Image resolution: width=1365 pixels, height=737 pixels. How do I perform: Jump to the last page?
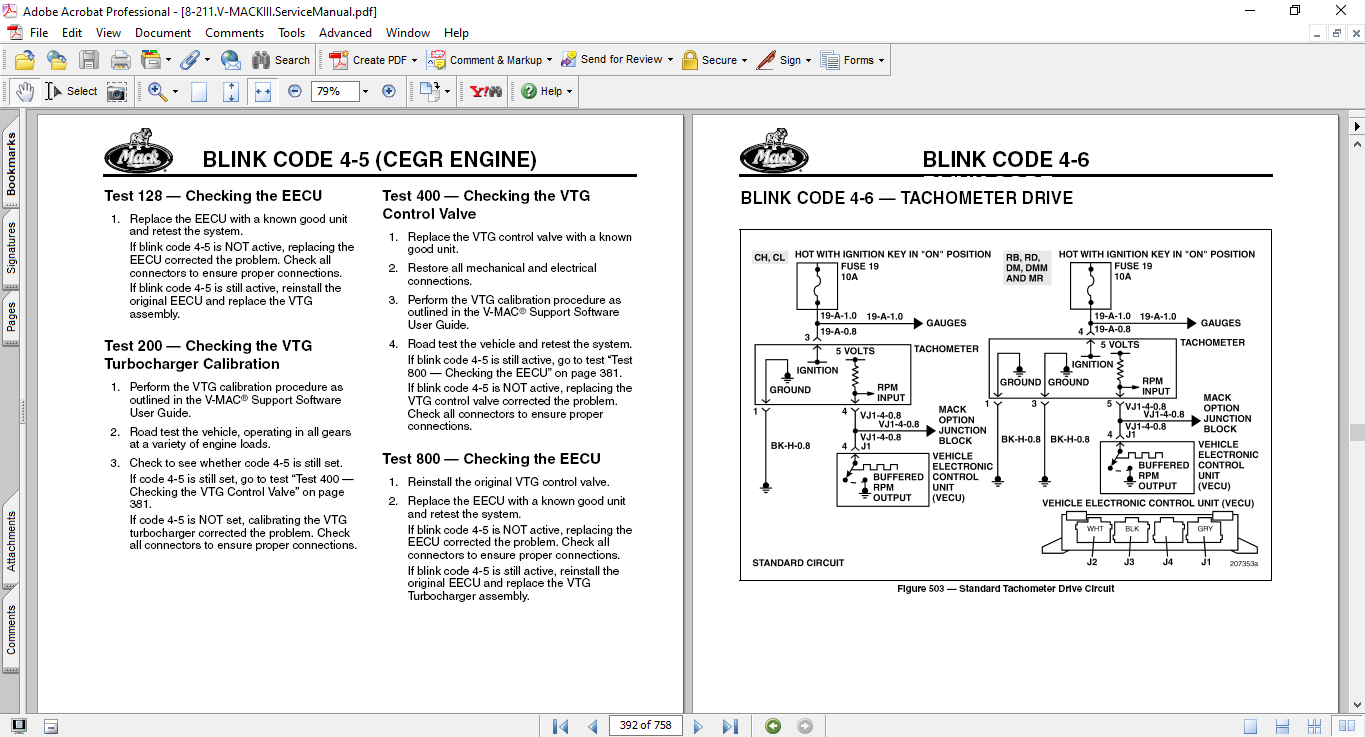tap(730, 726)
